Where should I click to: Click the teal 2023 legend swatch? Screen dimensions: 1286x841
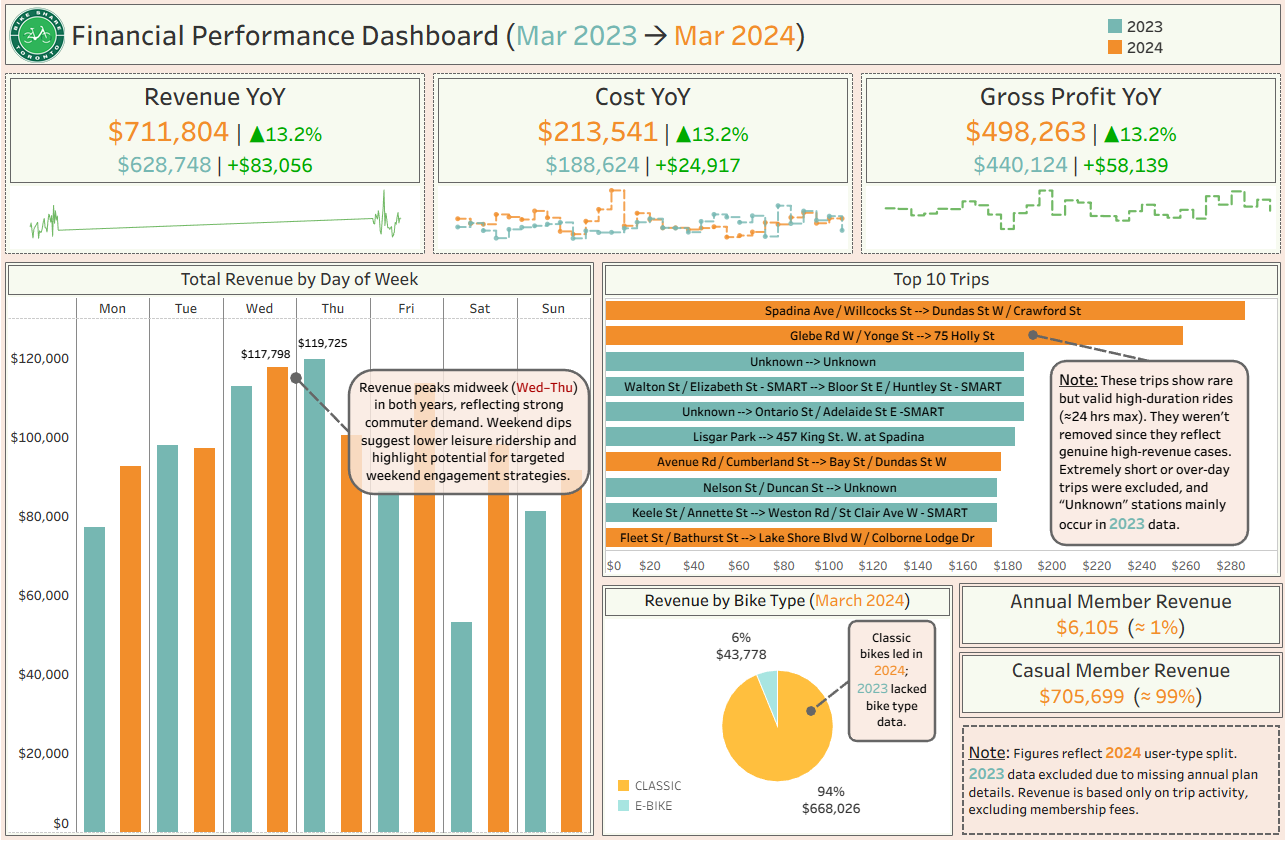[1115, 27]
